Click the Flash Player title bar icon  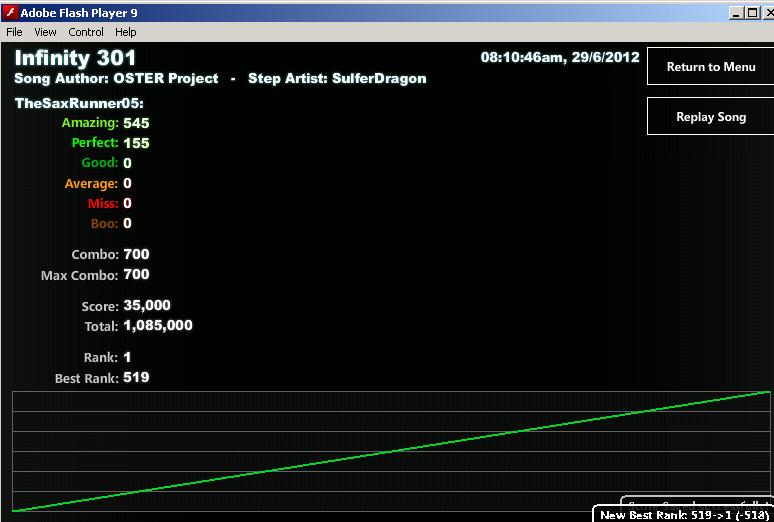tap(10, 12)
